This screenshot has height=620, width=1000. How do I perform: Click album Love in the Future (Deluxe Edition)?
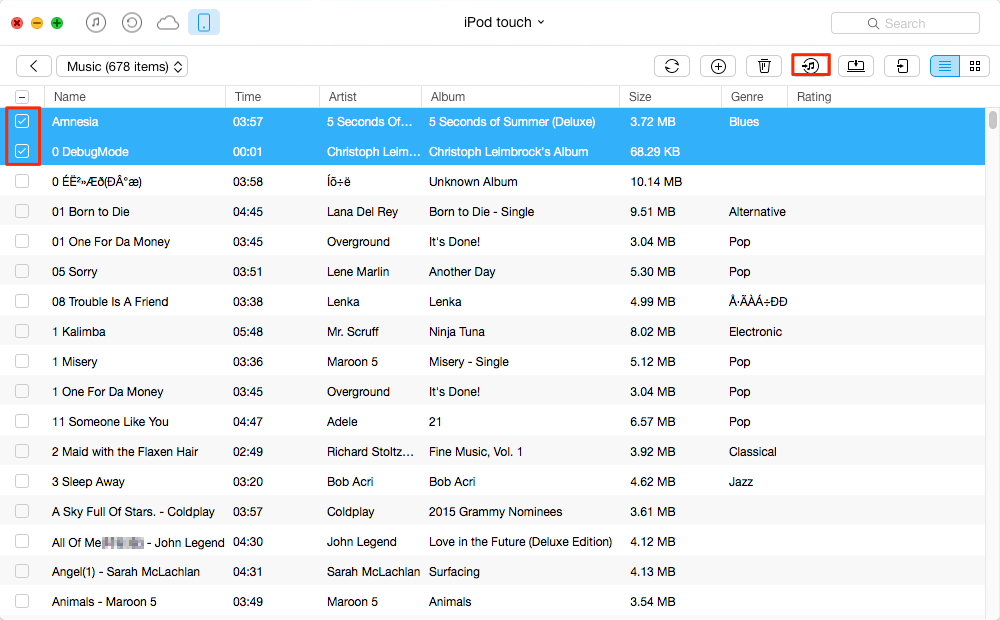[520, 542]
